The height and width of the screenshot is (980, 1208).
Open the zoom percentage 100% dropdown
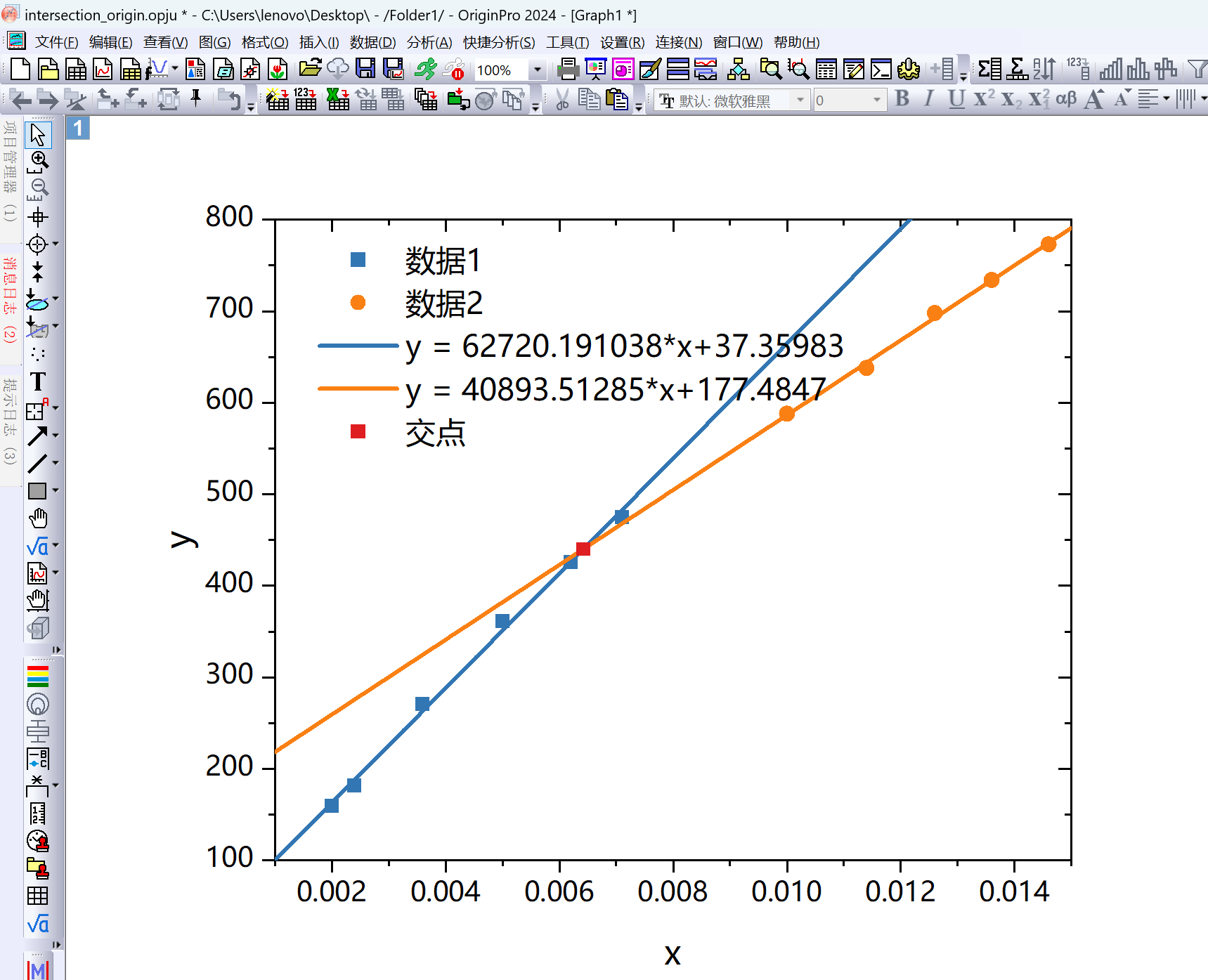[538, 70]
